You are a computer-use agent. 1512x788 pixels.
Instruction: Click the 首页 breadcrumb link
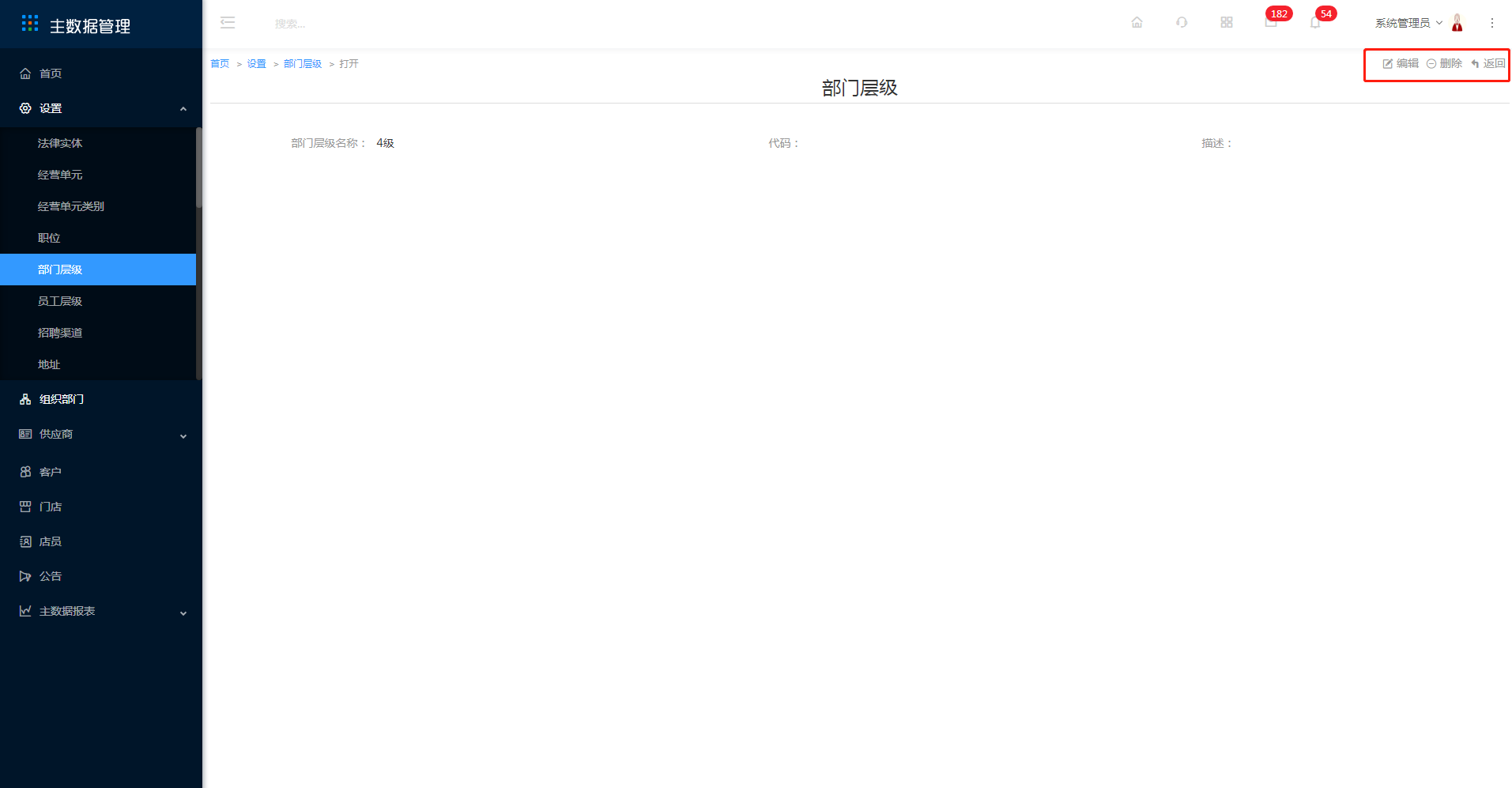coord(220,64)
